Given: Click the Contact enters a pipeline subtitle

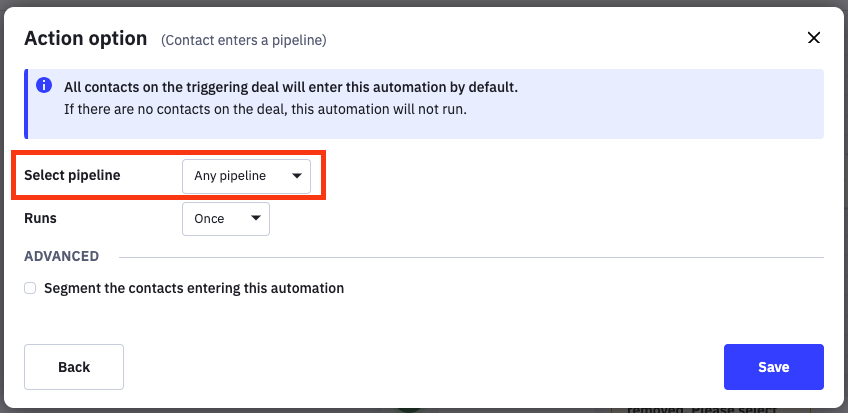Looking at the screenshot, I should point(243,40).
